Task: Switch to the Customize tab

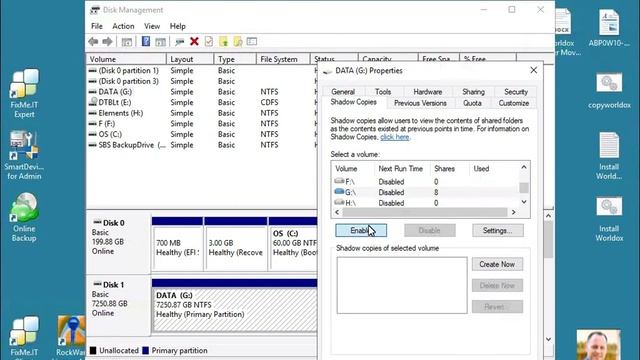Action: tap(513, 103)
